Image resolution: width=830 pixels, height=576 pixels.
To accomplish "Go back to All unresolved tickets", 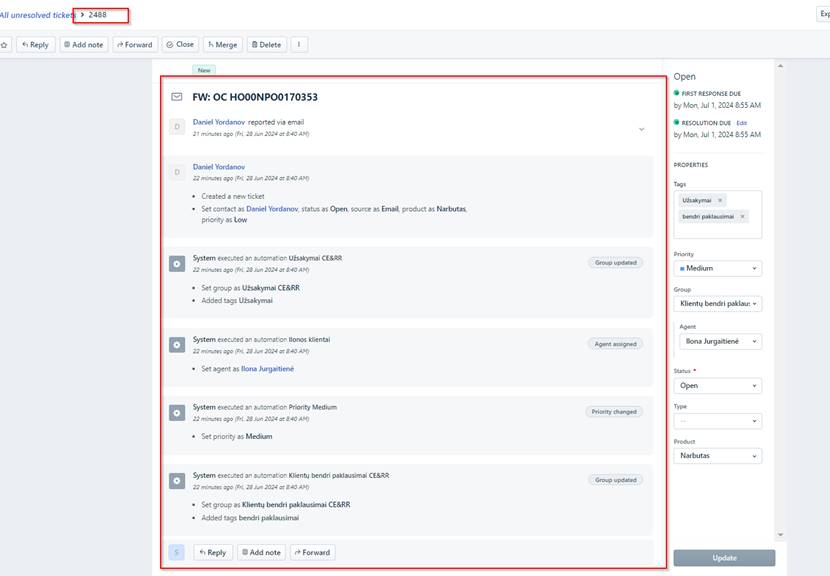I will (37, 15).
